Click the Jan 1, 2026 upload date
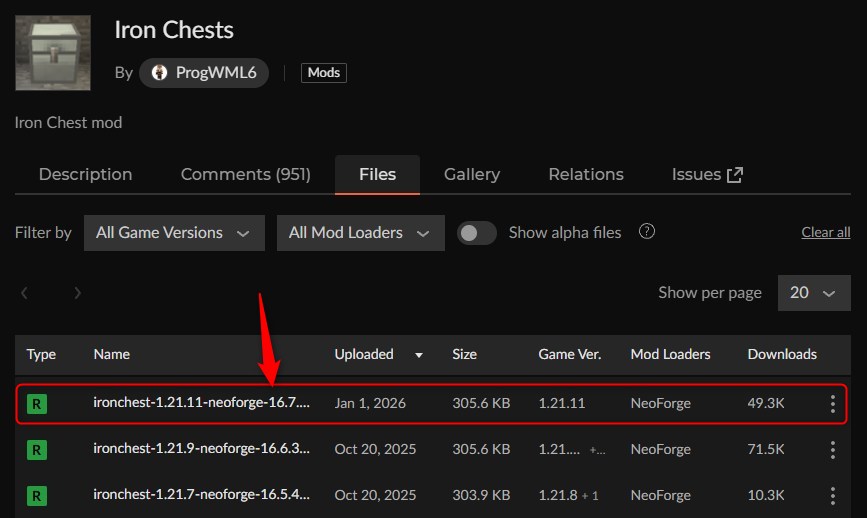Image resolution: width=867 pixels, height=518 pixels. (370, 403)
